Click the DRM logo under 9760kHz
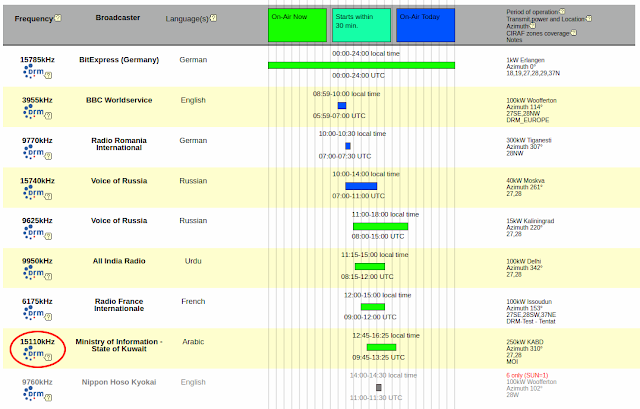 tap(33, 394)
